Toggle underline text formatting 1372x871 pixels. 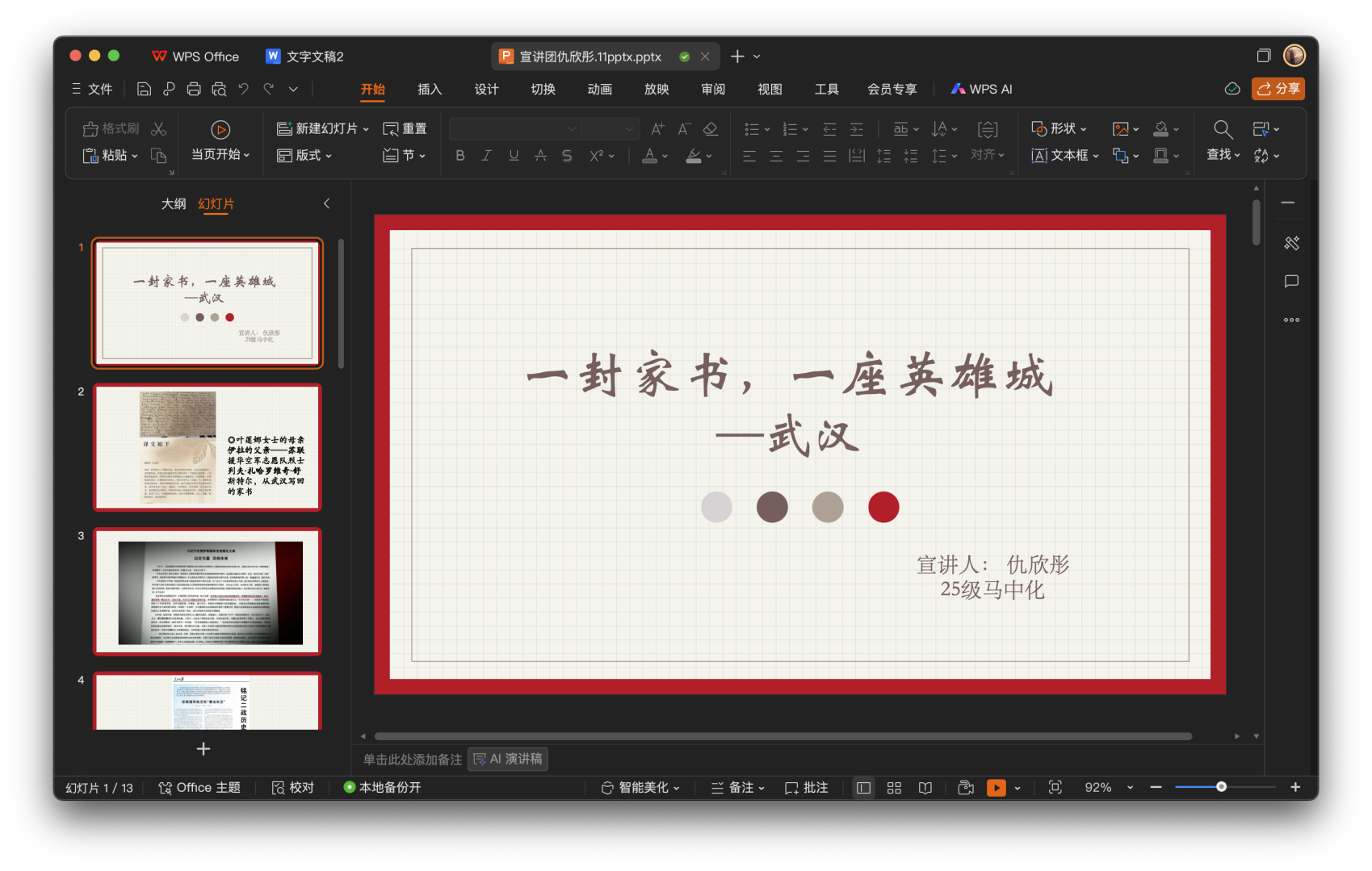coord(514,156)
